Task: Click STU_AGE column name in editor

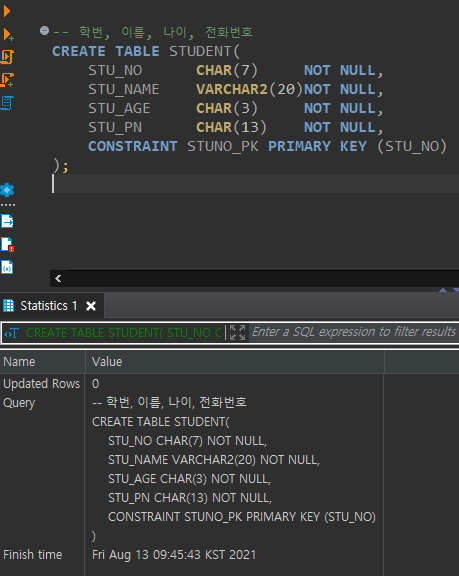Action: click(x=119, y=108)
